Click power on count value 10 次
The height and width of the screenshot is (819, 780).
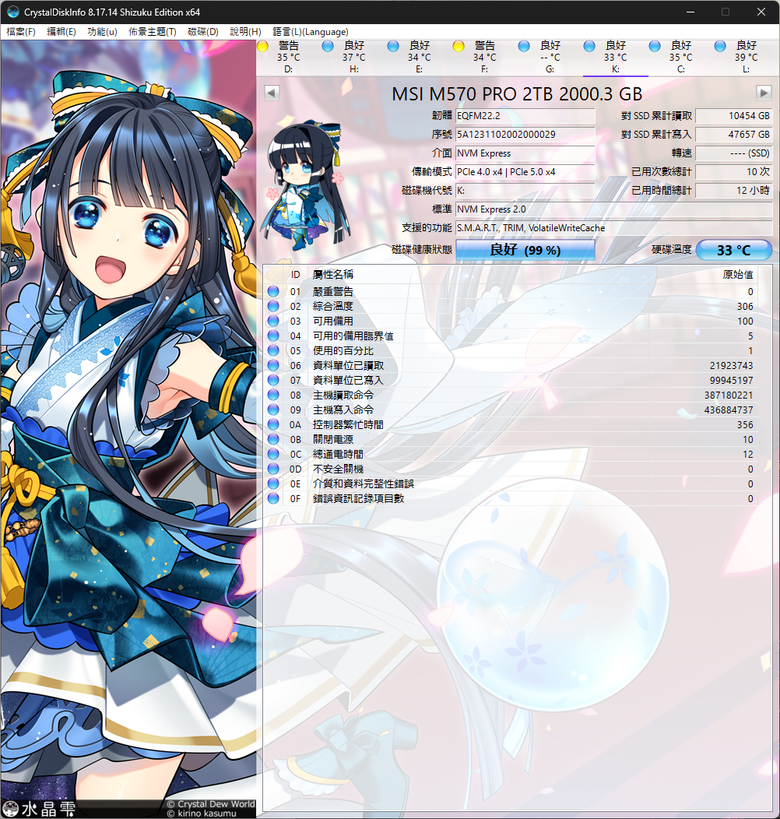(734, 172)
